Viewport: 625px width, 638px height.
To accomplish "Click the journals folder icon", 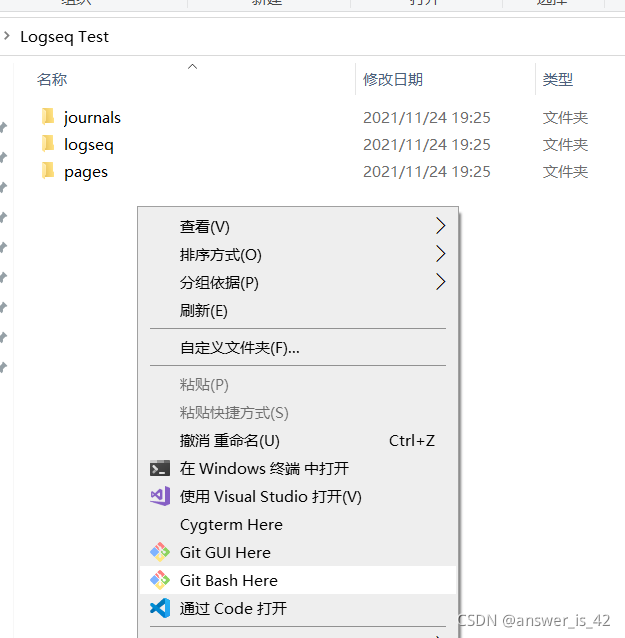I will click(48, 116).
